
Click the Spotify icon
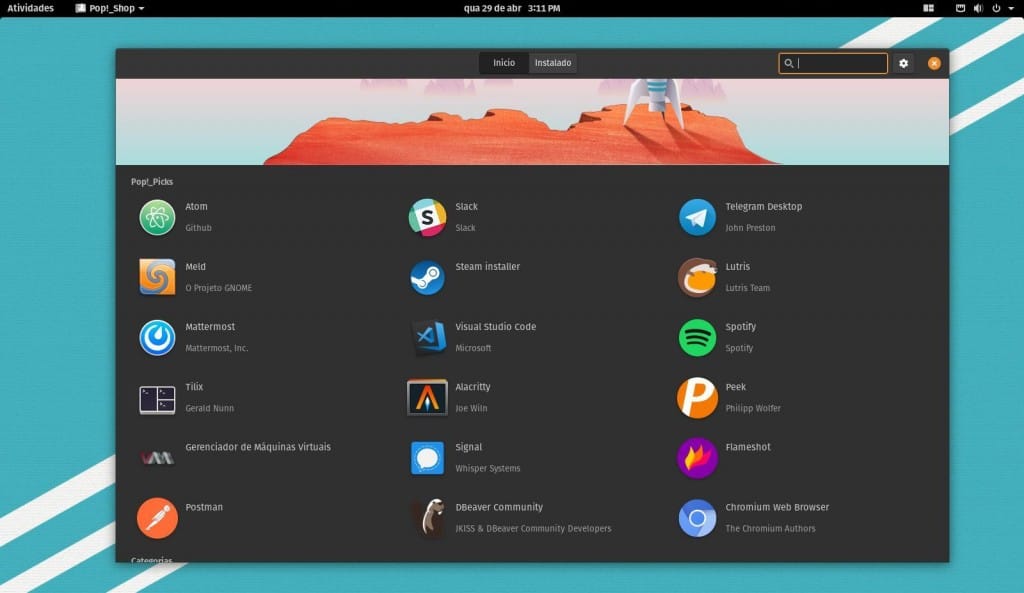click(696, 336)
